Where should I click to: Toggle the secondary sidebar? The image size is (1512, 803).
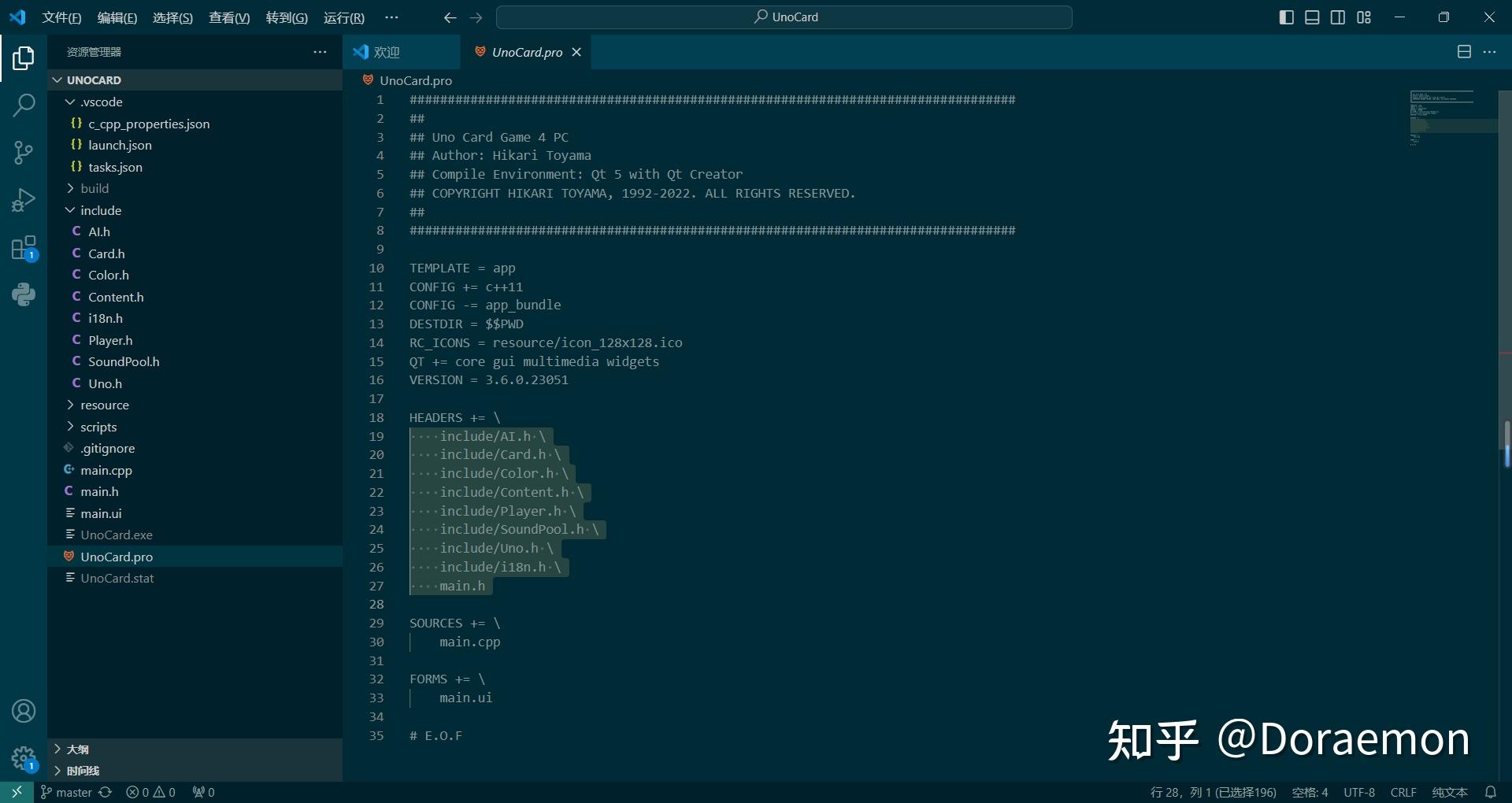tap(1337, 17)
